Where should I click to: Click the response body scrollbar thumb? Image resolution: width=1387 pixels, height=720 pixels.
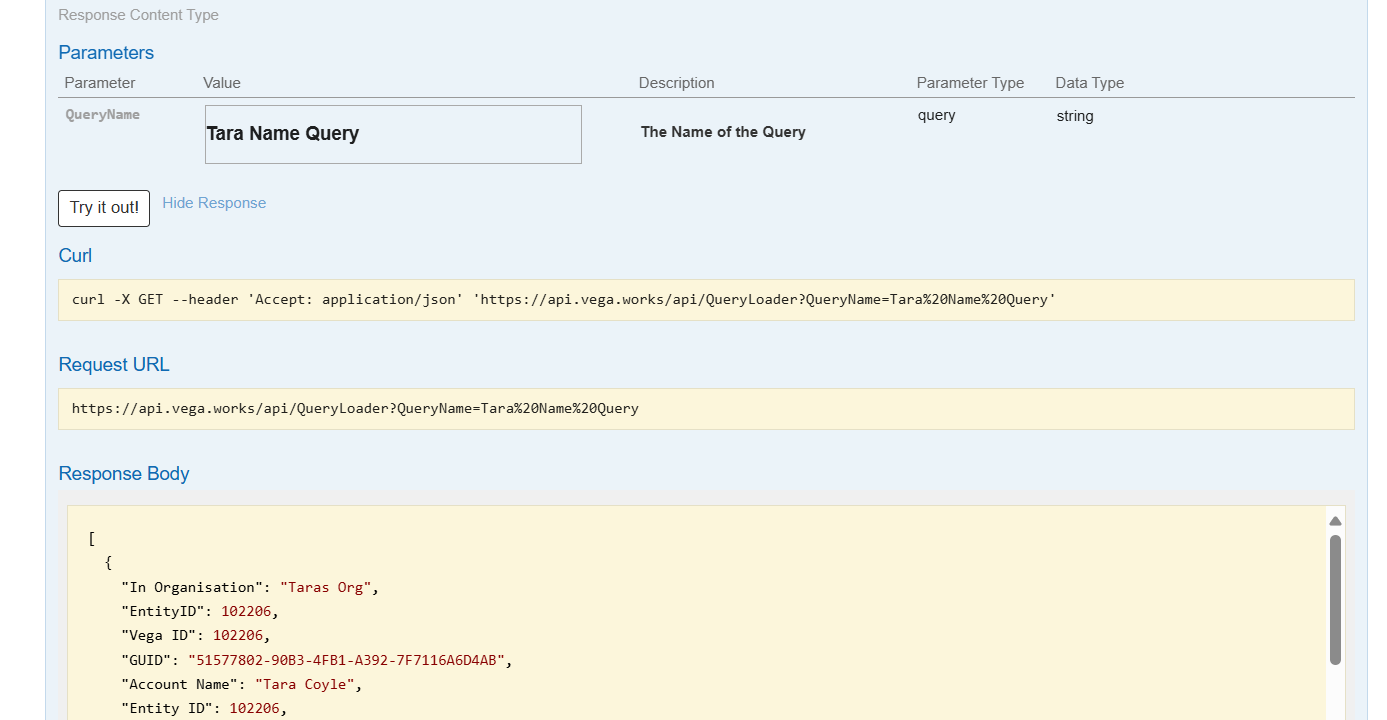tap(1335, 599)
